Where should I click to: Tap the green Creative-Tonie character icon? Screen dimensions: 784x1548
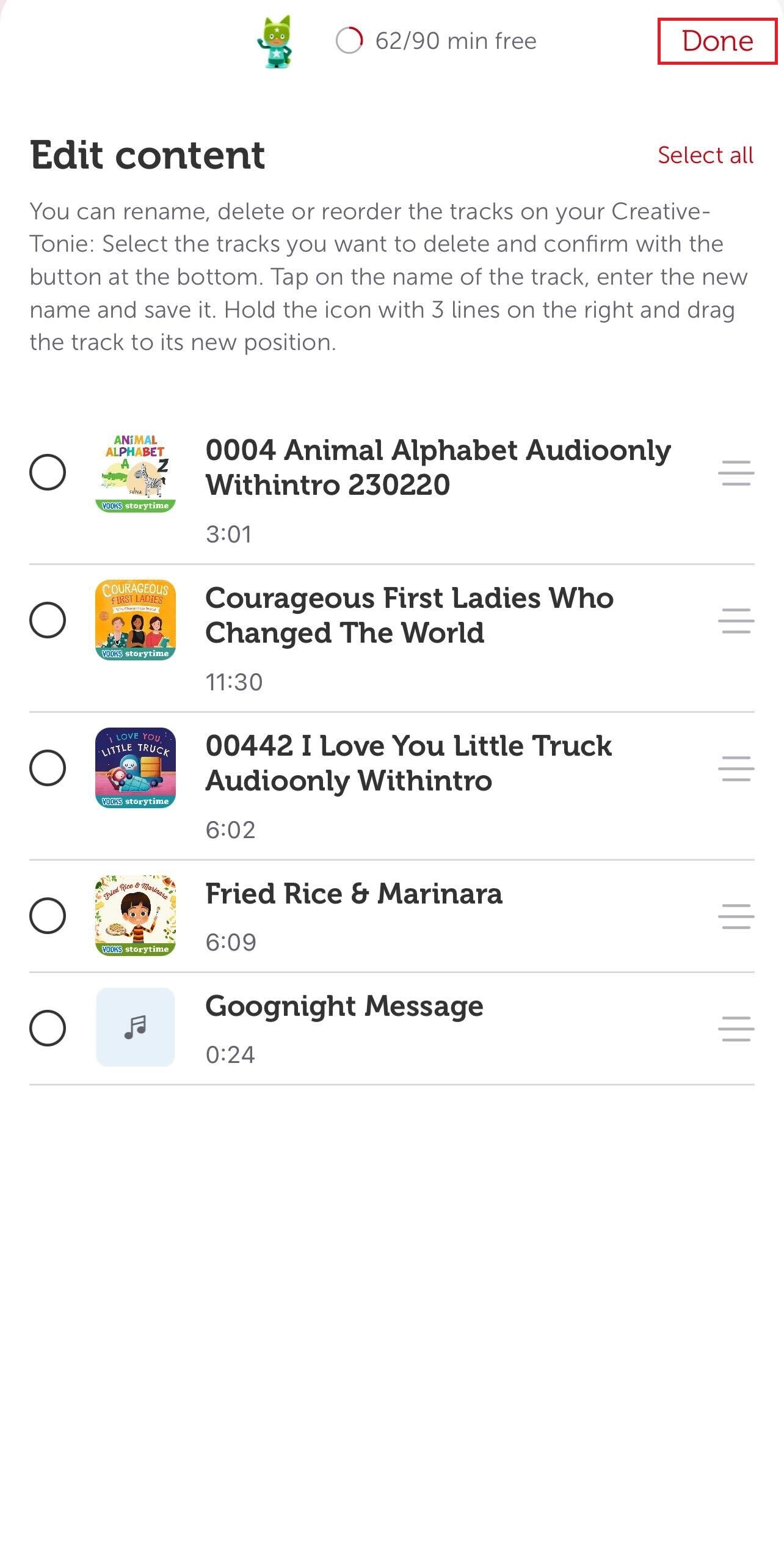click(275, 41)
